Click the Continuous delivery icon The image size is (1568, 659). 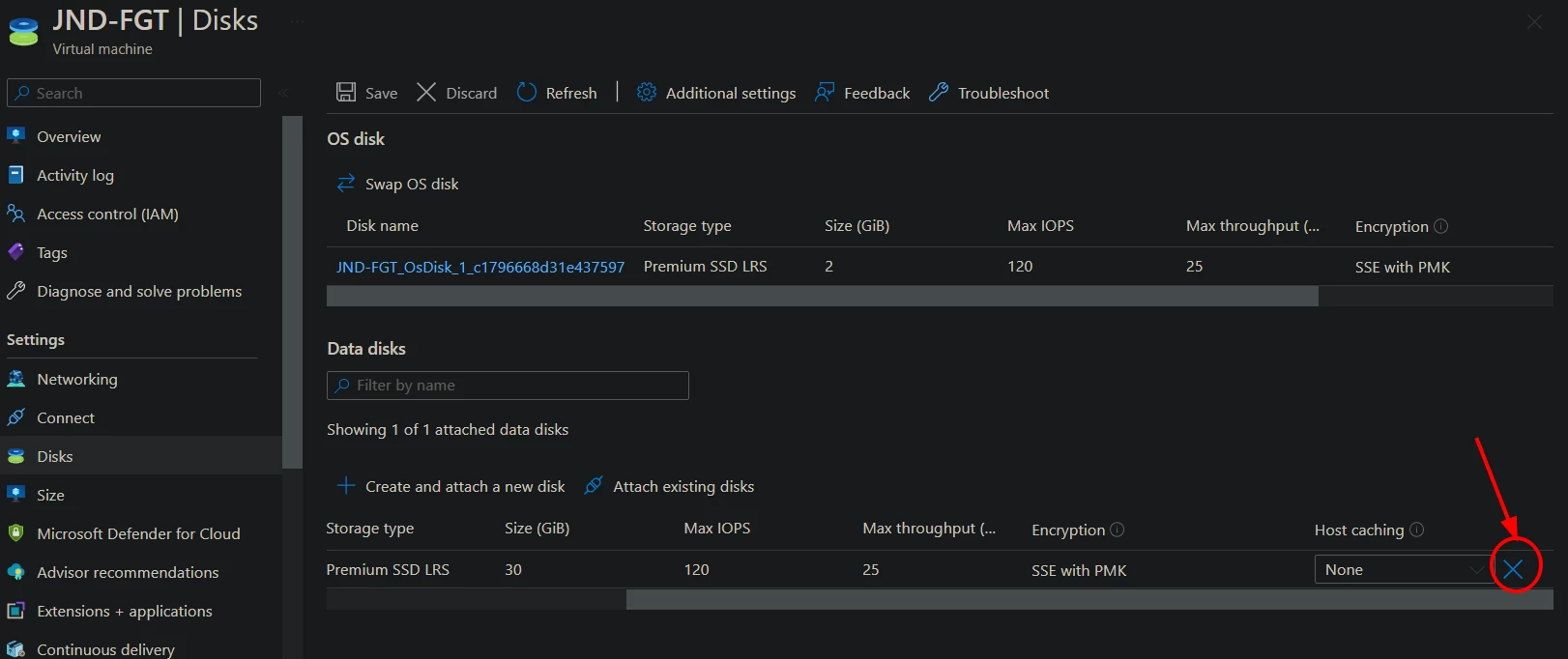16,648
